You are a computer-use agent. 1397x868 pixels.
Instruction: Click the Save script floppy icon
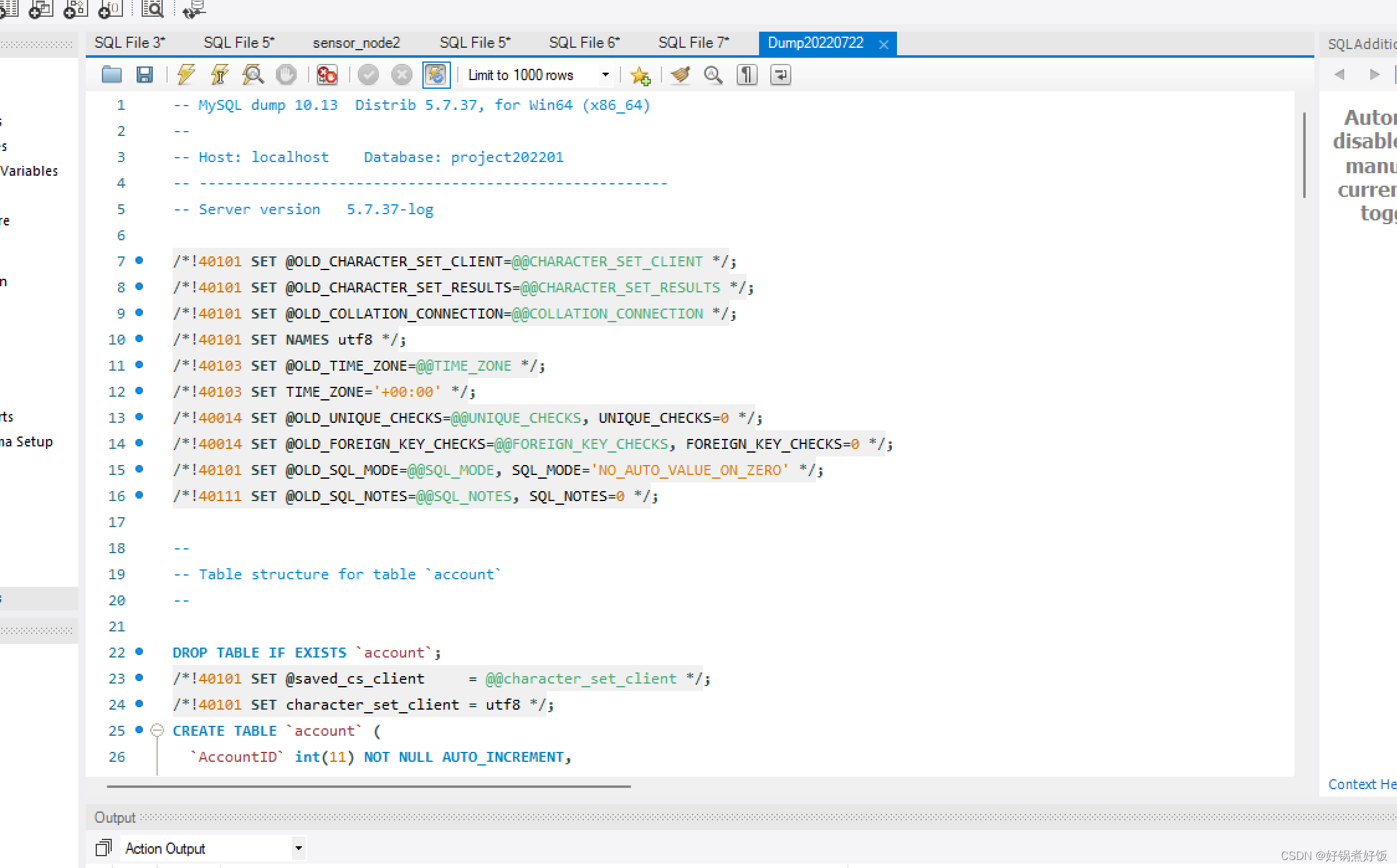click(145, 75)
